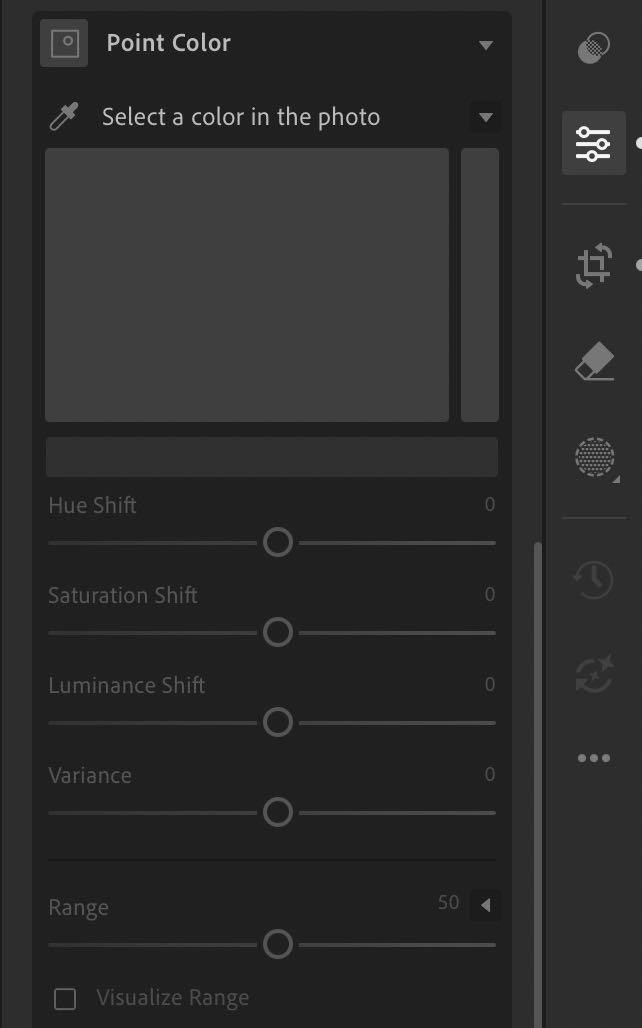The height and width of the screenshot is (1028, 642).
Task: Click the Saturation Shift slider handle
Action: (x=278, y=633)
